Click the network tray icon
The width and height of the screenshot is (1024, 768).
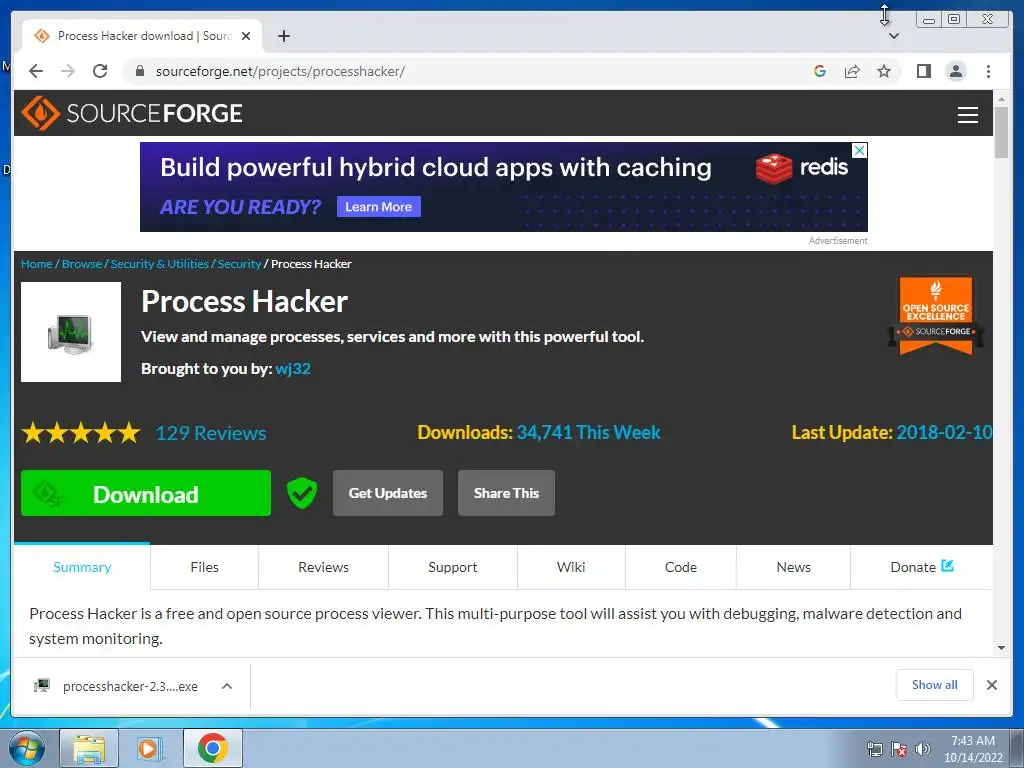click(874, 749)
